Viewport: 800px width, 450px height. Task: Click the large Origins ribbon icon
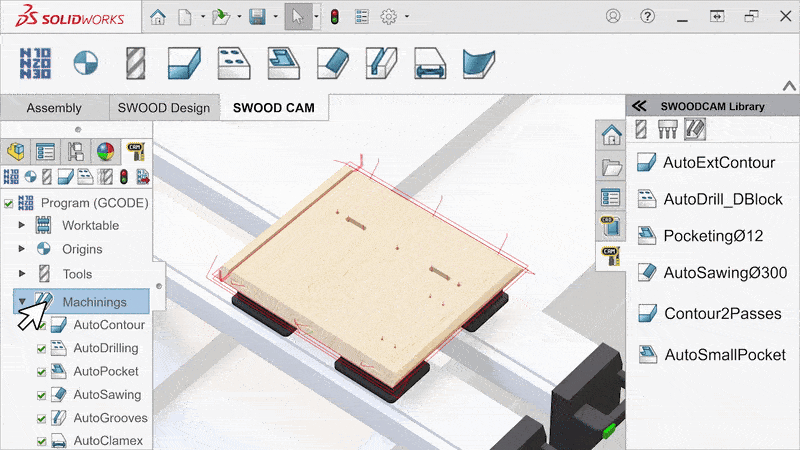coord(85,63)
